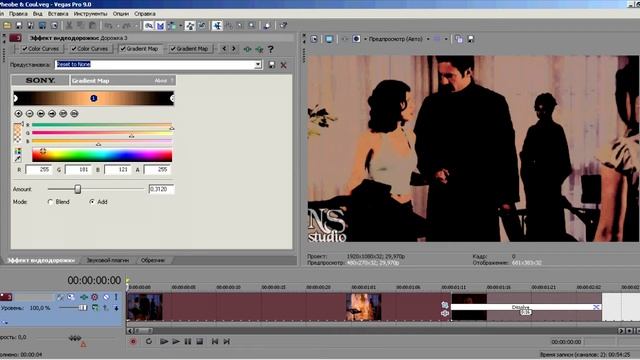Open the Предпросмотр (Авто) quality dropdown
The height and width of the screenshot is (360, 640).
click(x=428, y=39)
